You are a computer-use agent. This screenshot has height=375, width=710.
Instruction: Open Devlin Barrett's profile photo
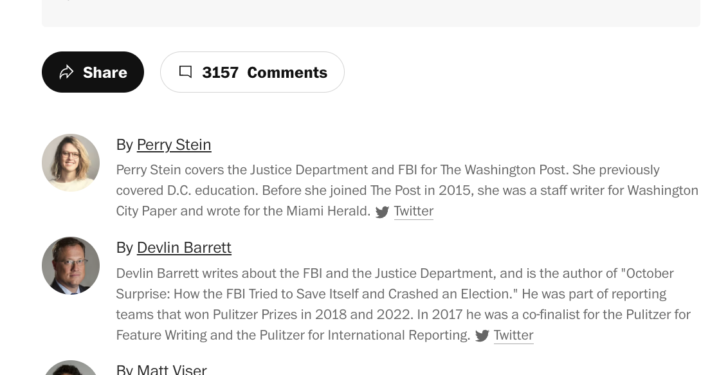click(x=71, y=265)
